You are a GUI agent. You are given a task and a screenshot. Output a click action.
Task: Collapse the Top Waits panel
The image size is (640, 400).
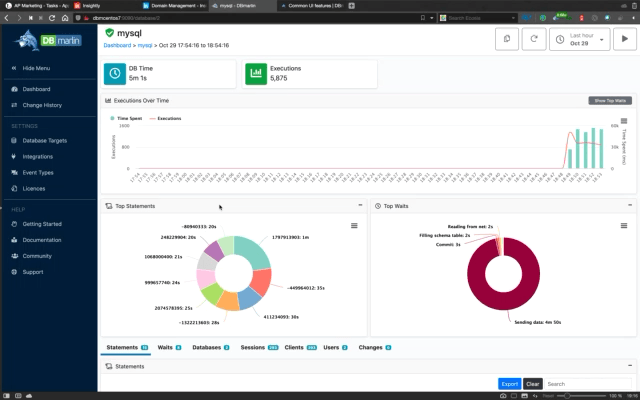pos(629,205)
